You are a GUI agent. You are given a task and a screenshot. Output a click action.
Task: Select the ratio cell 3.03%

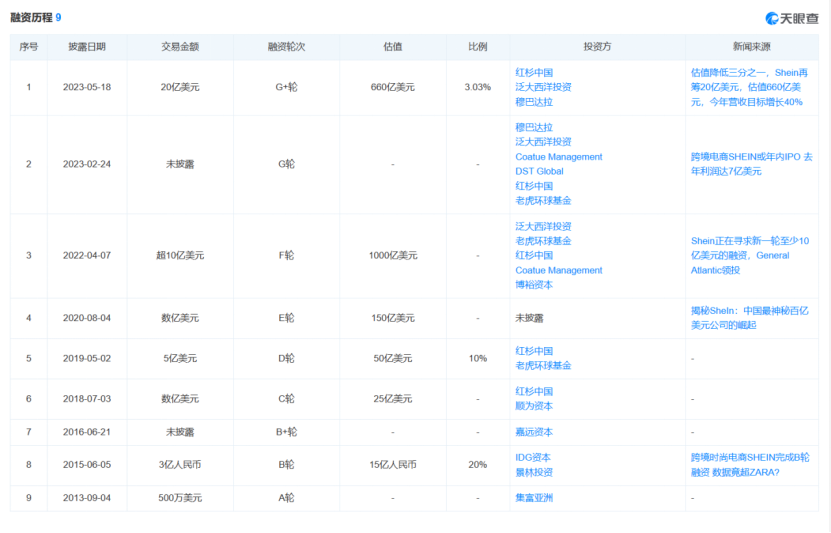click(478, 87)
